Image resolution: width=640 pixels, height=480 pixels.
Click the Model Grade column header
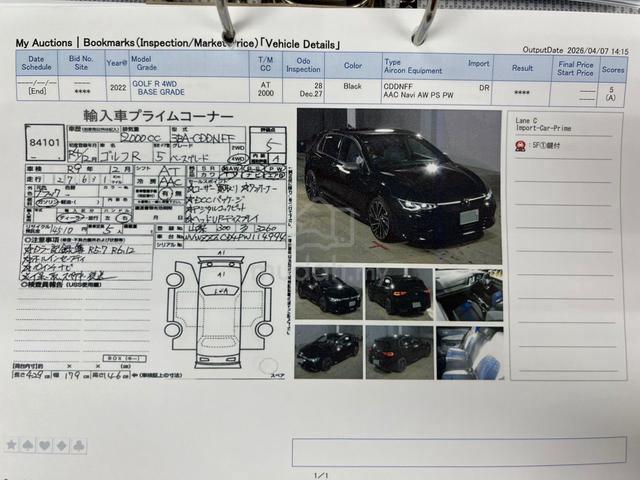click(x=189, y=64)
